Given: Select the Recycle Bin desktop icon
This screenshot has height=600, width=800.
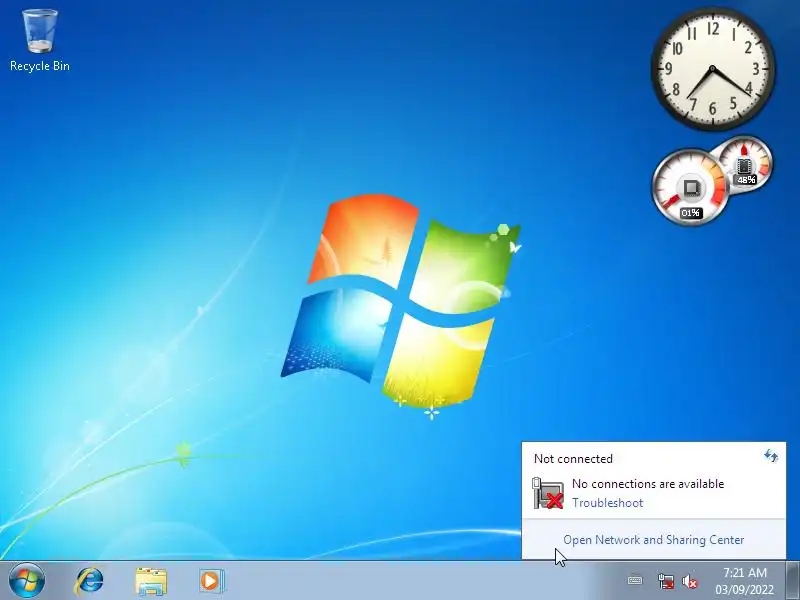Looking at the screenshot, I should [40, 40].
